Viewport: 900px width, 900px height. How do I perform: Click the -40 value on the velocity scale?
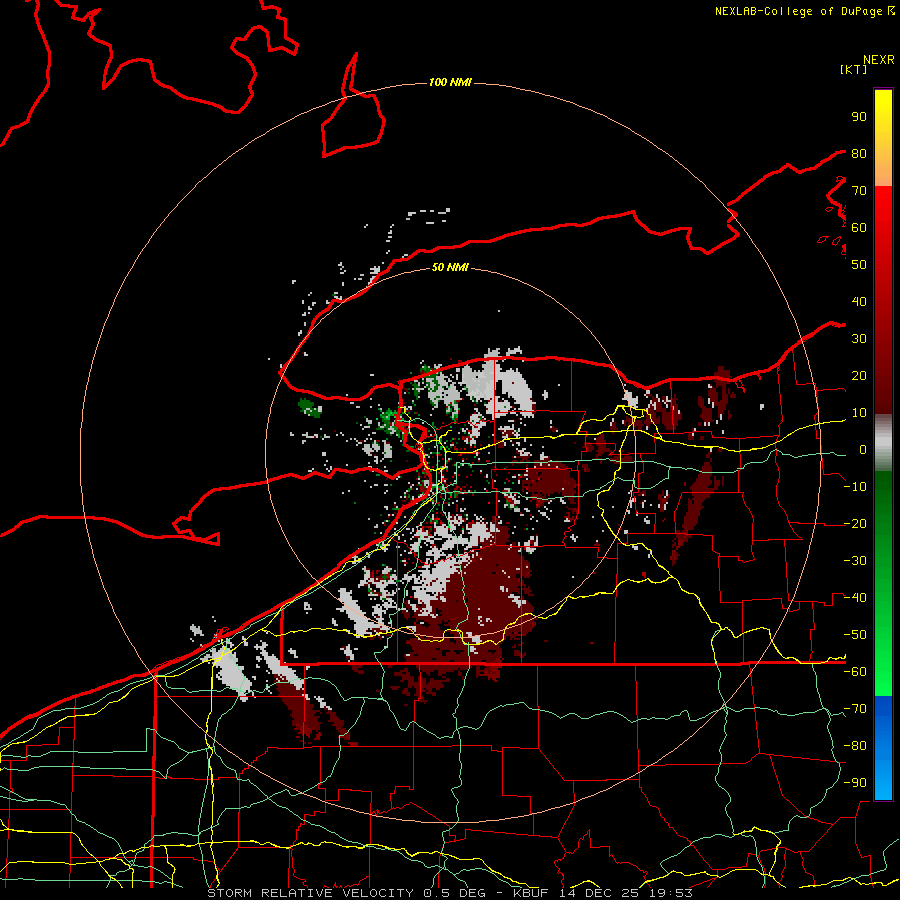[855, 598]
